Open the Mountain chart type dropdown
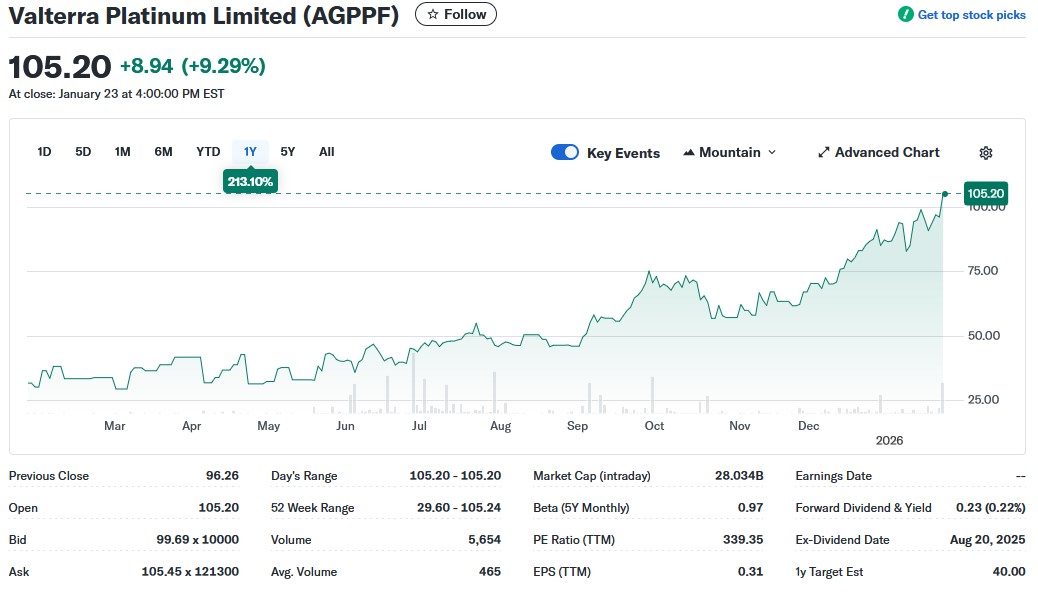Screen dimensions: 1038x595 [x=730, y=152]
